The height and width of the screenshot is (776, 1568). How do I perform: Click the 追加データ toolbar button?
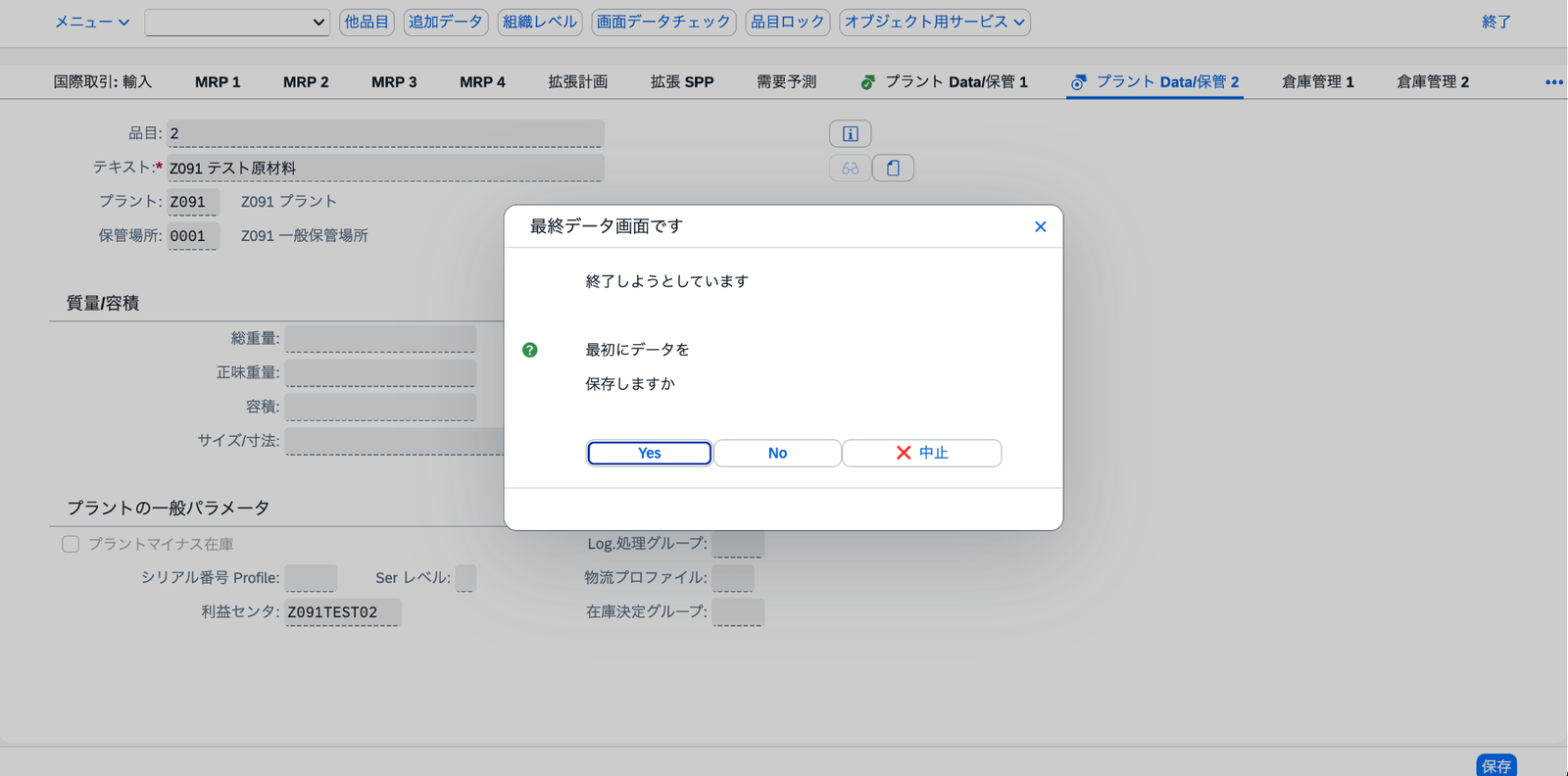click(446, 22)
